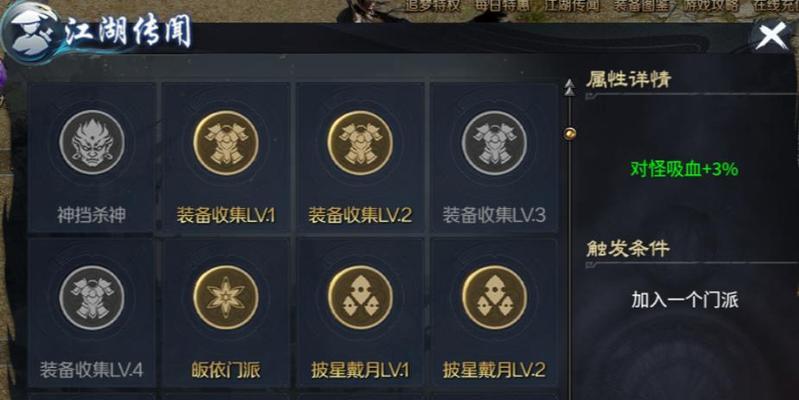Screen dimensions: 799x400
Task: Select the 皈依门派 star flower medal
Action: (x=226, y=298)
